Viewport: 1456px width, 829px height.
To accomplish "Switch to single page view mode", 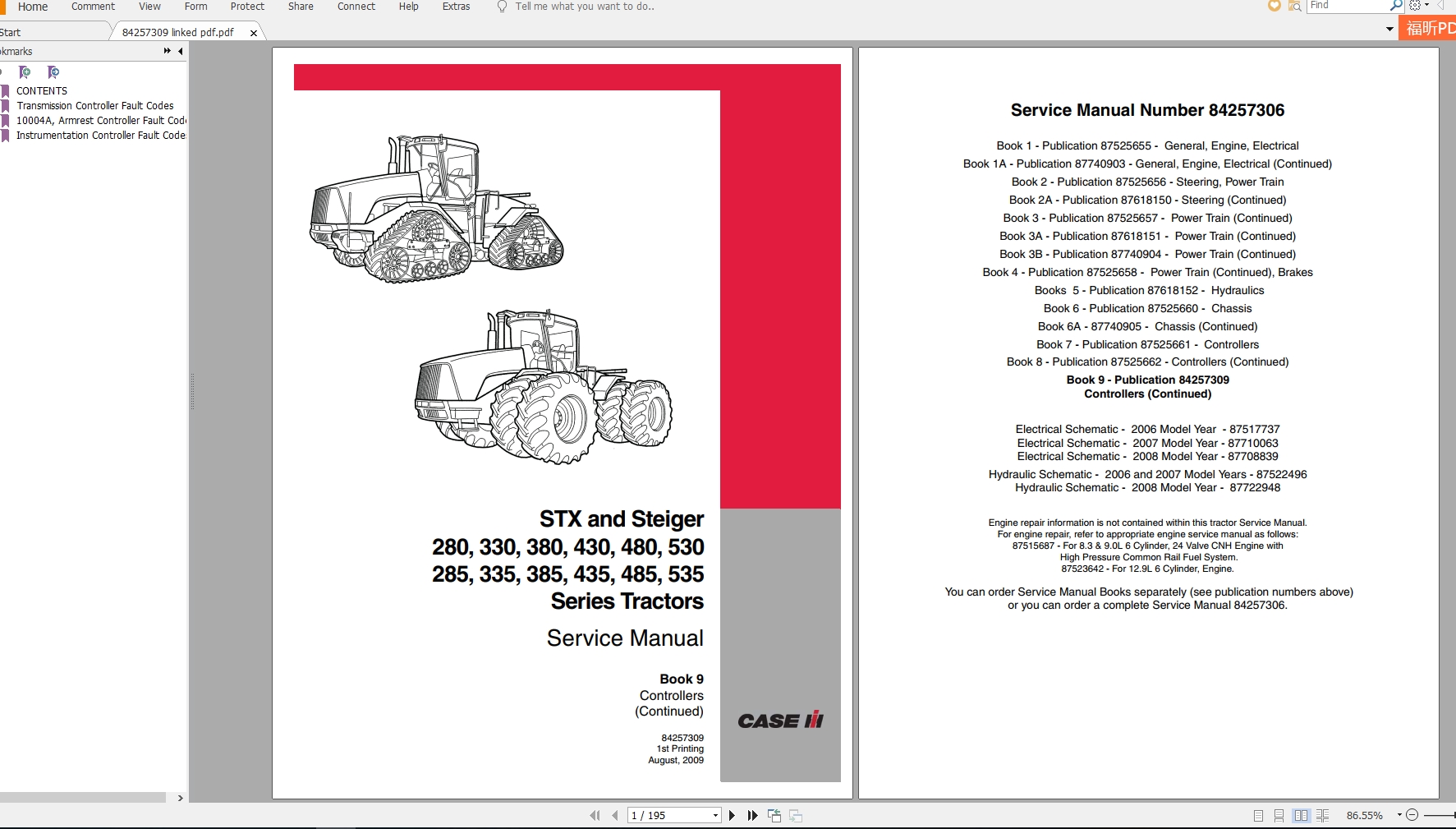I will coord(1259,816).
